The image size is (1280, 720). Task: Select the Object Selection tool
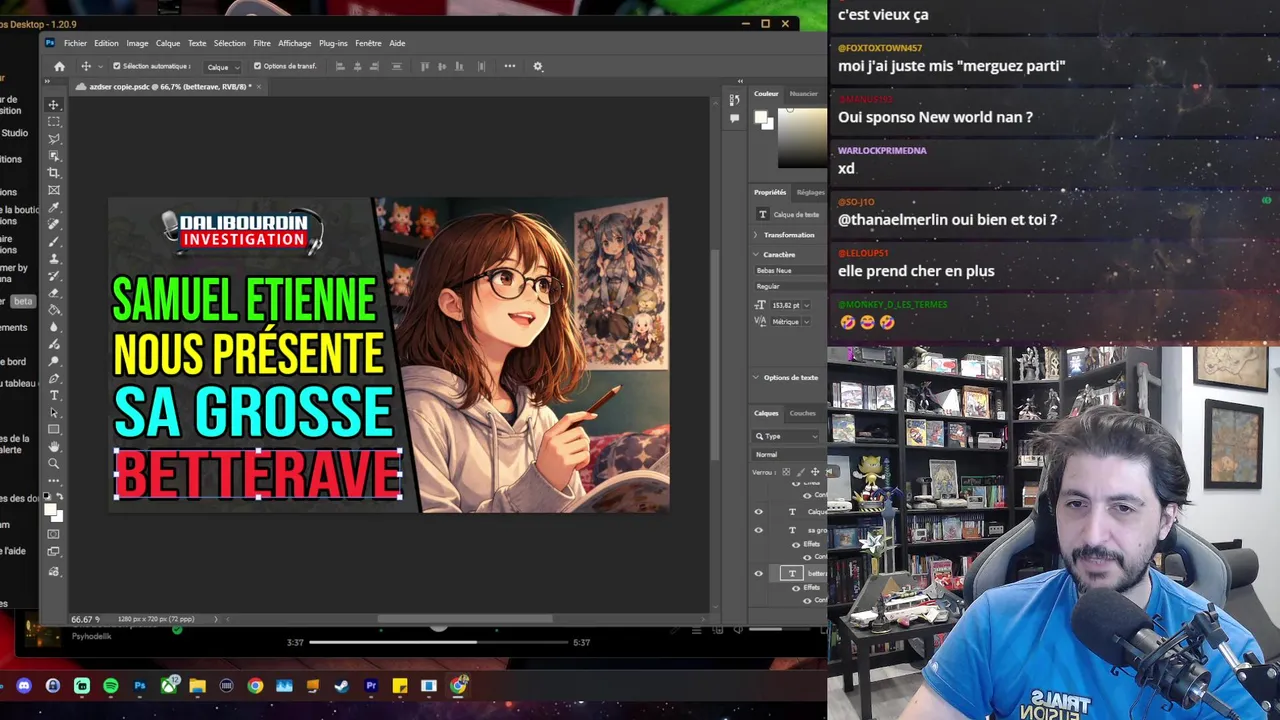coord(54,156)
